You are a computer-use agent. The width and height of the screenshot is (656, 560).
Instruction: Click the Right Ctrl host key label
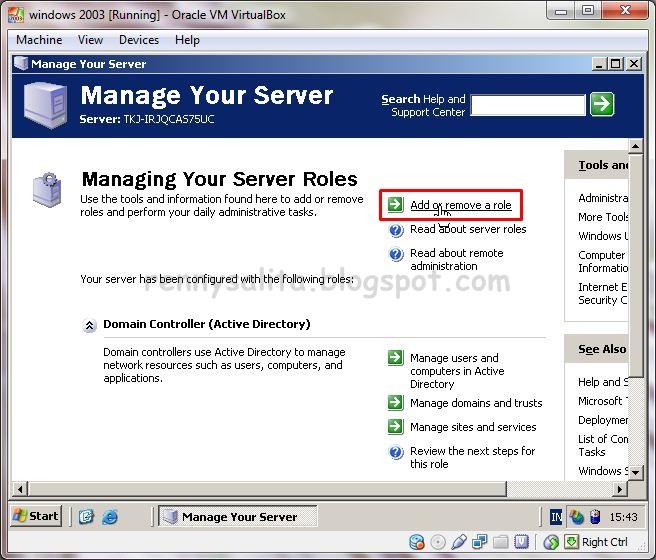pos(605,542)
